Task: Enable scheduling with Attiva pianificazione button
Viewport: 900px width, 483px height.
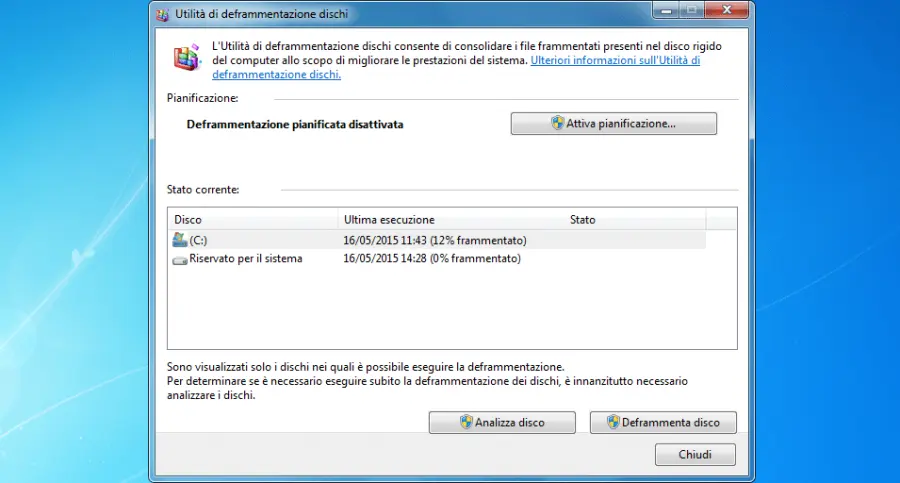Action: [x=614, y=123]
